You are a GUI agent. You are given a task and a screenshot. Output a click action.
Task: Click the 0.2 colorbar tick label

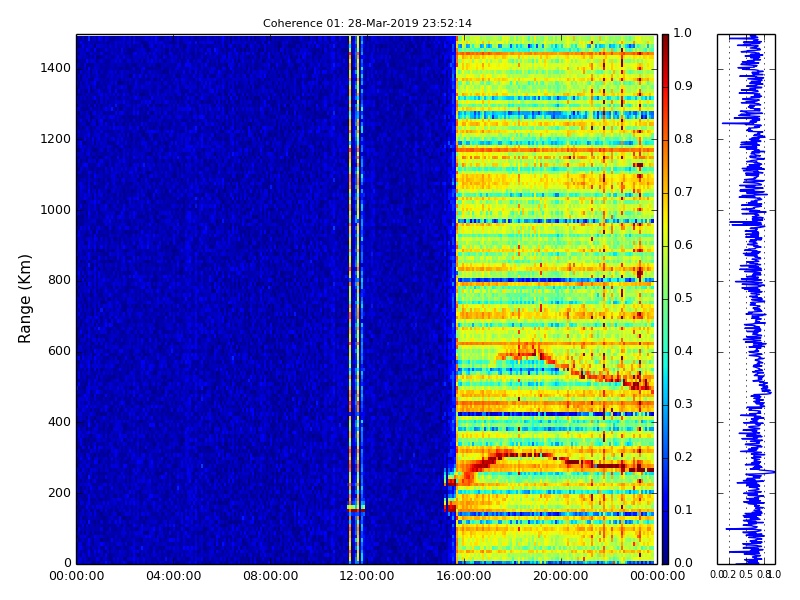point(683,457)
